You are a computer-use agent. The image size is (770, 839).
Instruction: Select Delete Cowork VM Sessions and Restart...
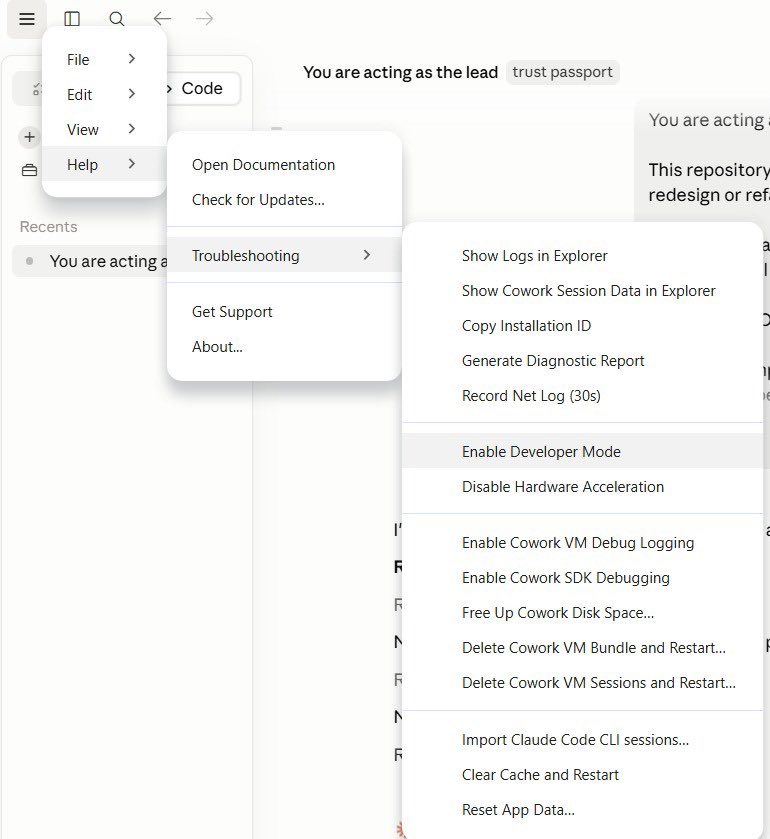(x=582, y=683)
